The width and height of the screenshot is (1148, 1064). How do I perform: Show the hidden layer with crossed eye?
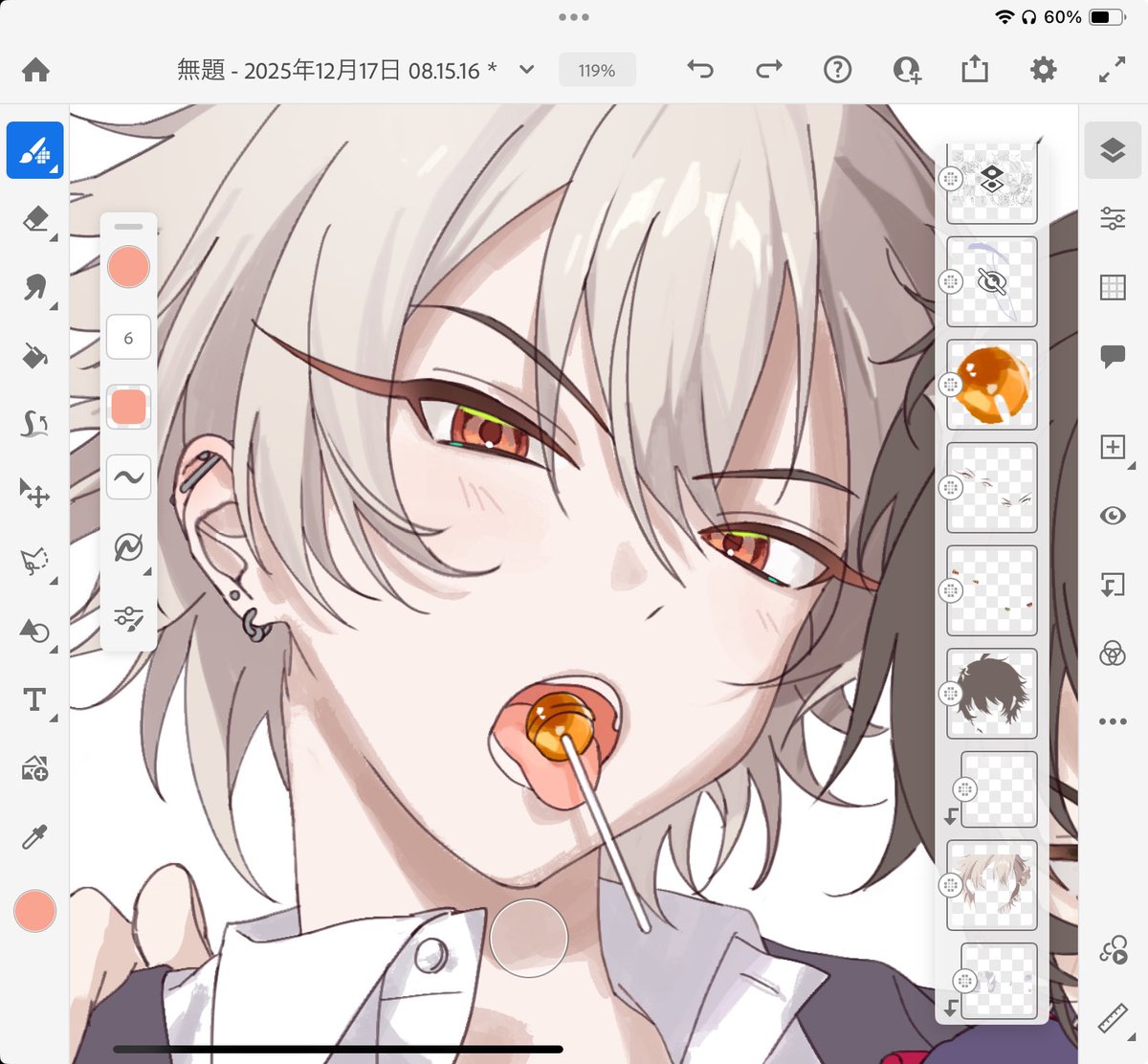(x=992, y=281)
